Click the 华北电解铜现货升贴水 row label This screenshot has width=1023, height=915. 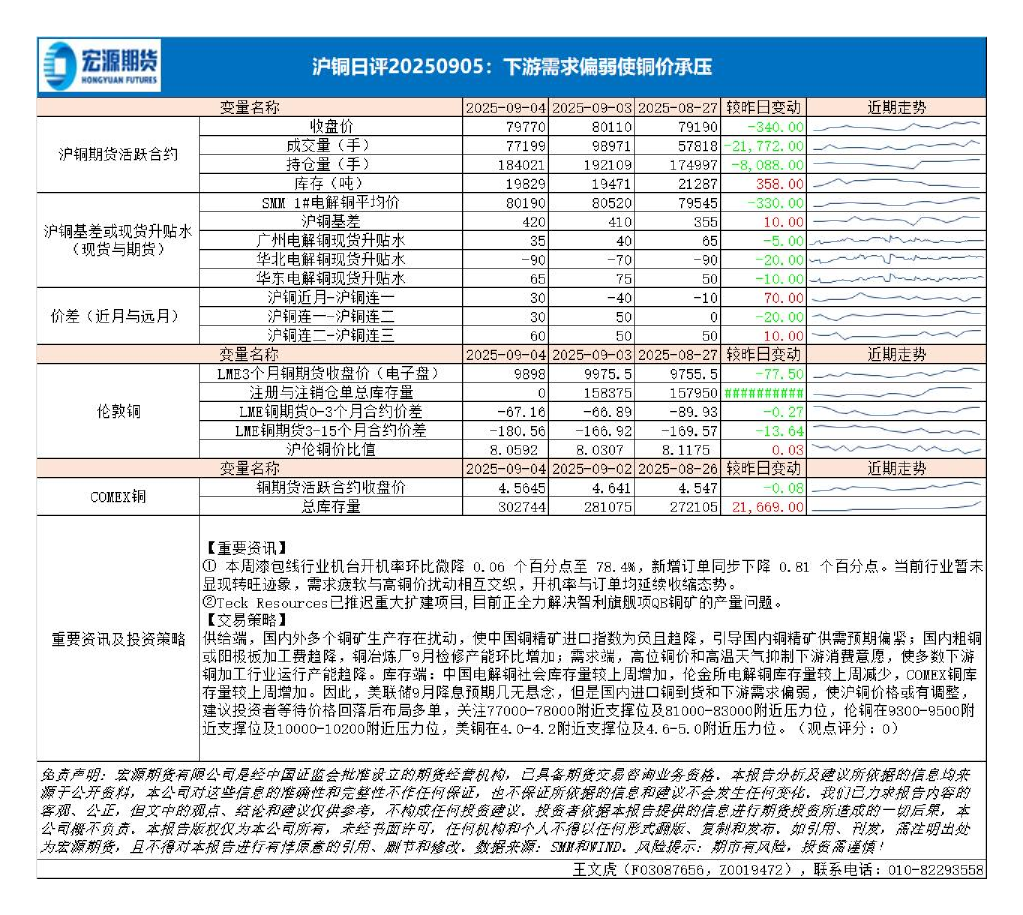[x=330, y=259]
